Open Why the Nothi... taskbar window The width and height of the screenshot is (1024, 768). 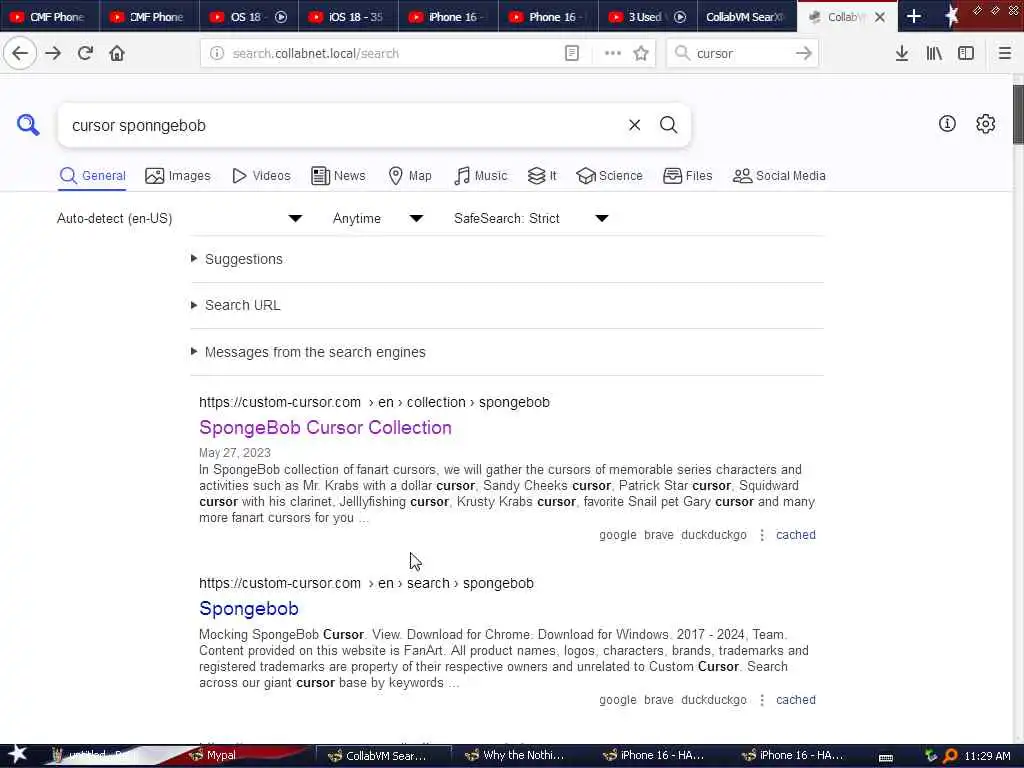[514, 756]
